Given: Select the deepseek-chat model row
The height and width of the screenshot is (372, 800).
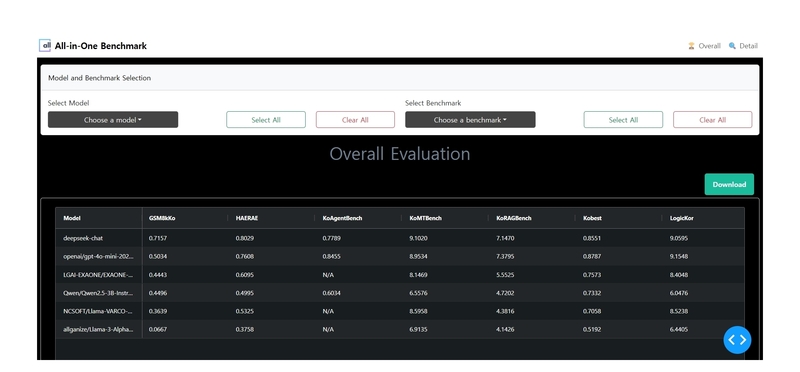Looking at the screenshot, I should [399, 238].
